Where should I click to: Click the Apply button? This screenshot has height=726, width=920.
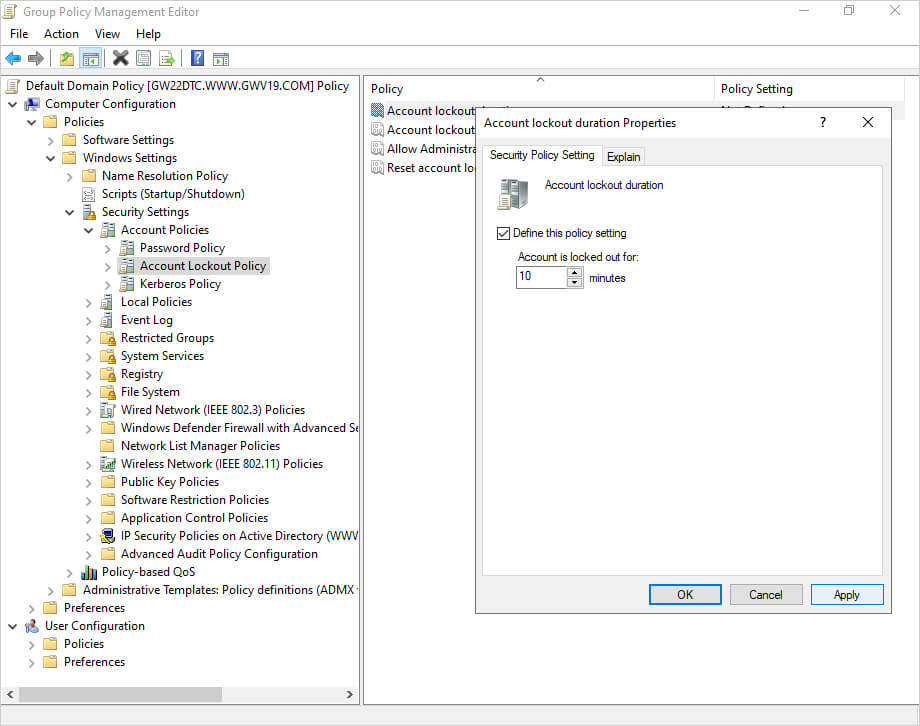click(846, 595)
